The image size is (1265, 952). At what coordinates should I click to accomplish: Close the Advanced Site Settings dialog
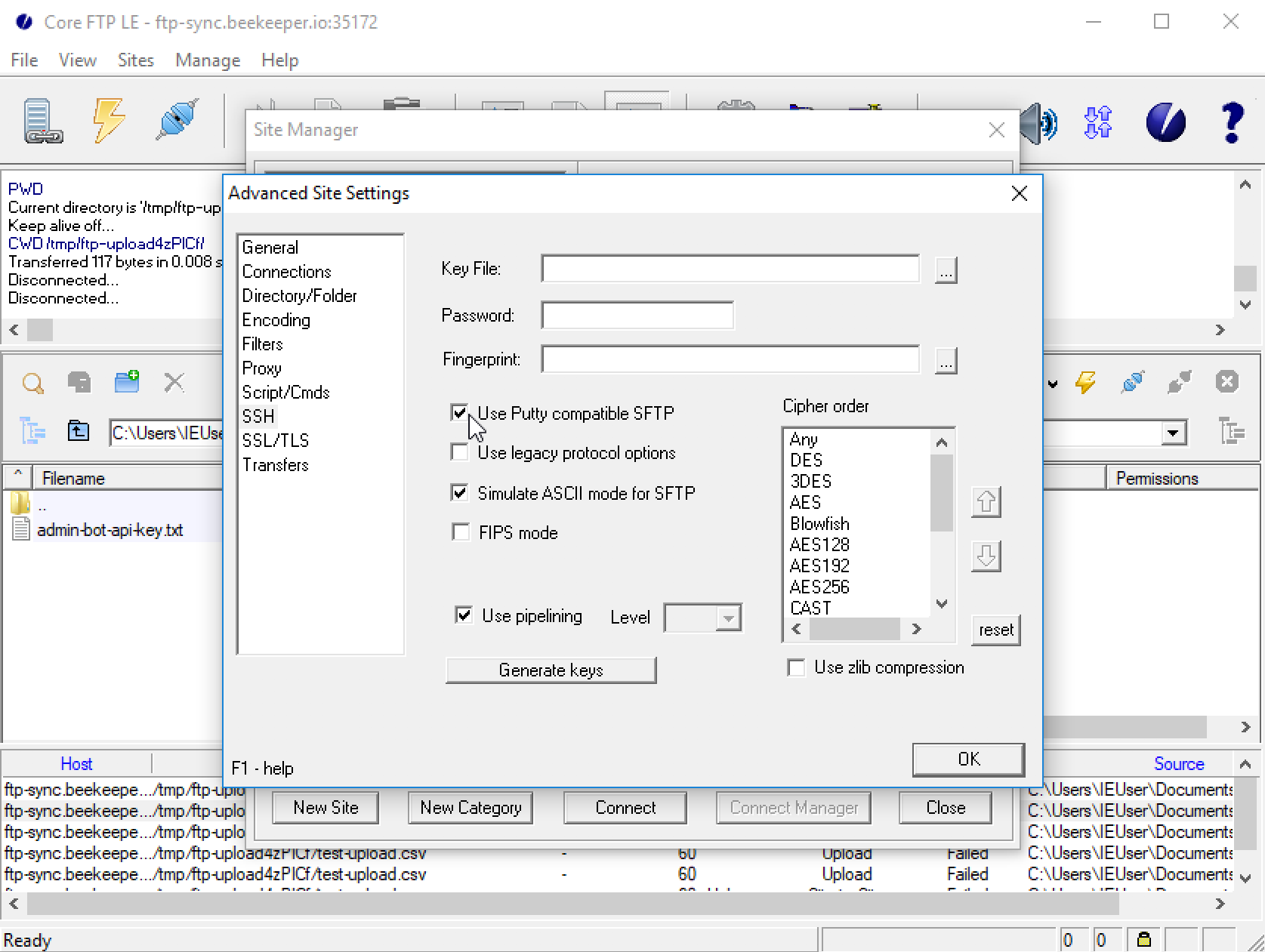1019,193
